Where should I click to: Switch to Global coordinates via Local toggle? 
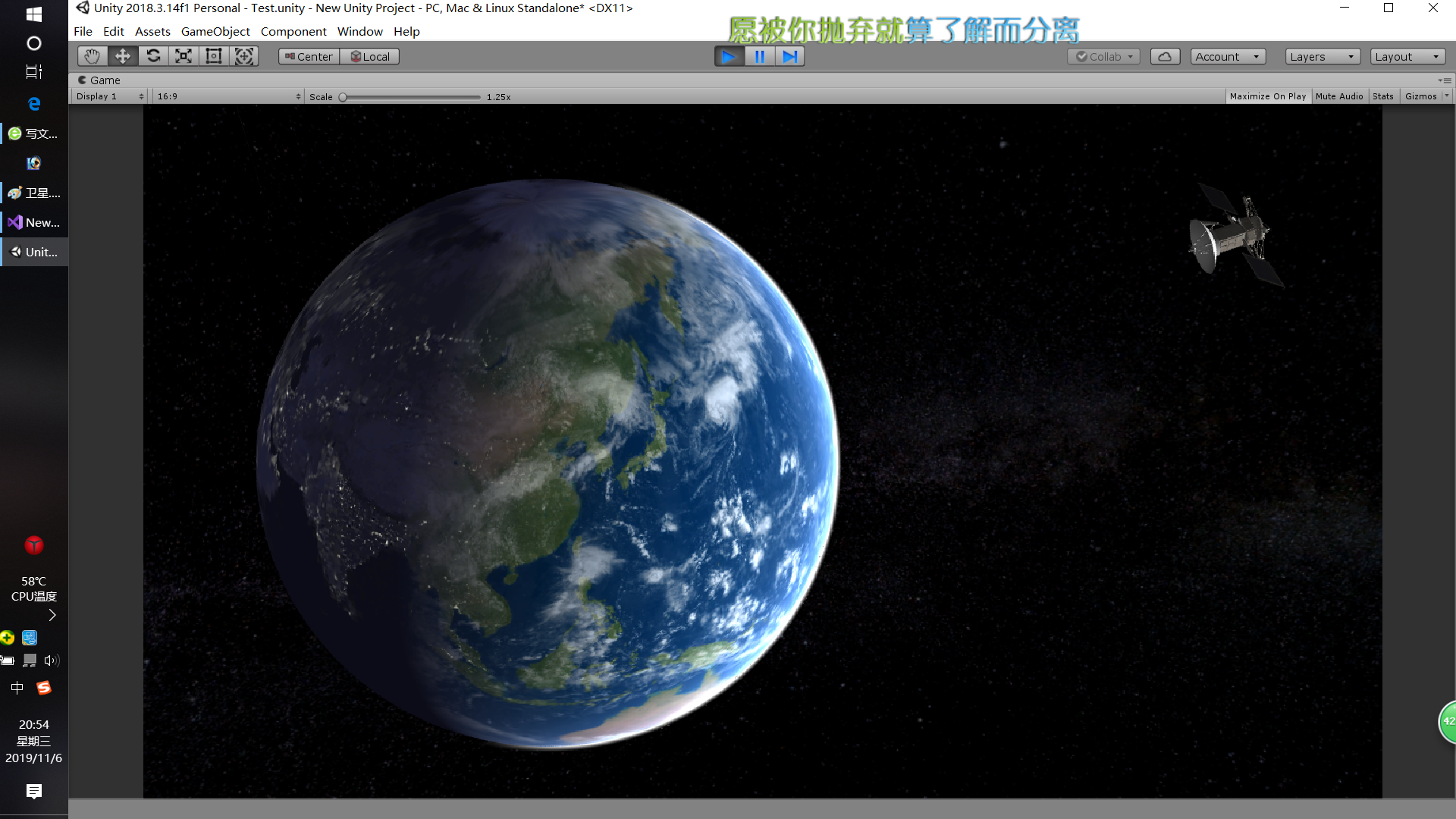(x=369, y=55)
